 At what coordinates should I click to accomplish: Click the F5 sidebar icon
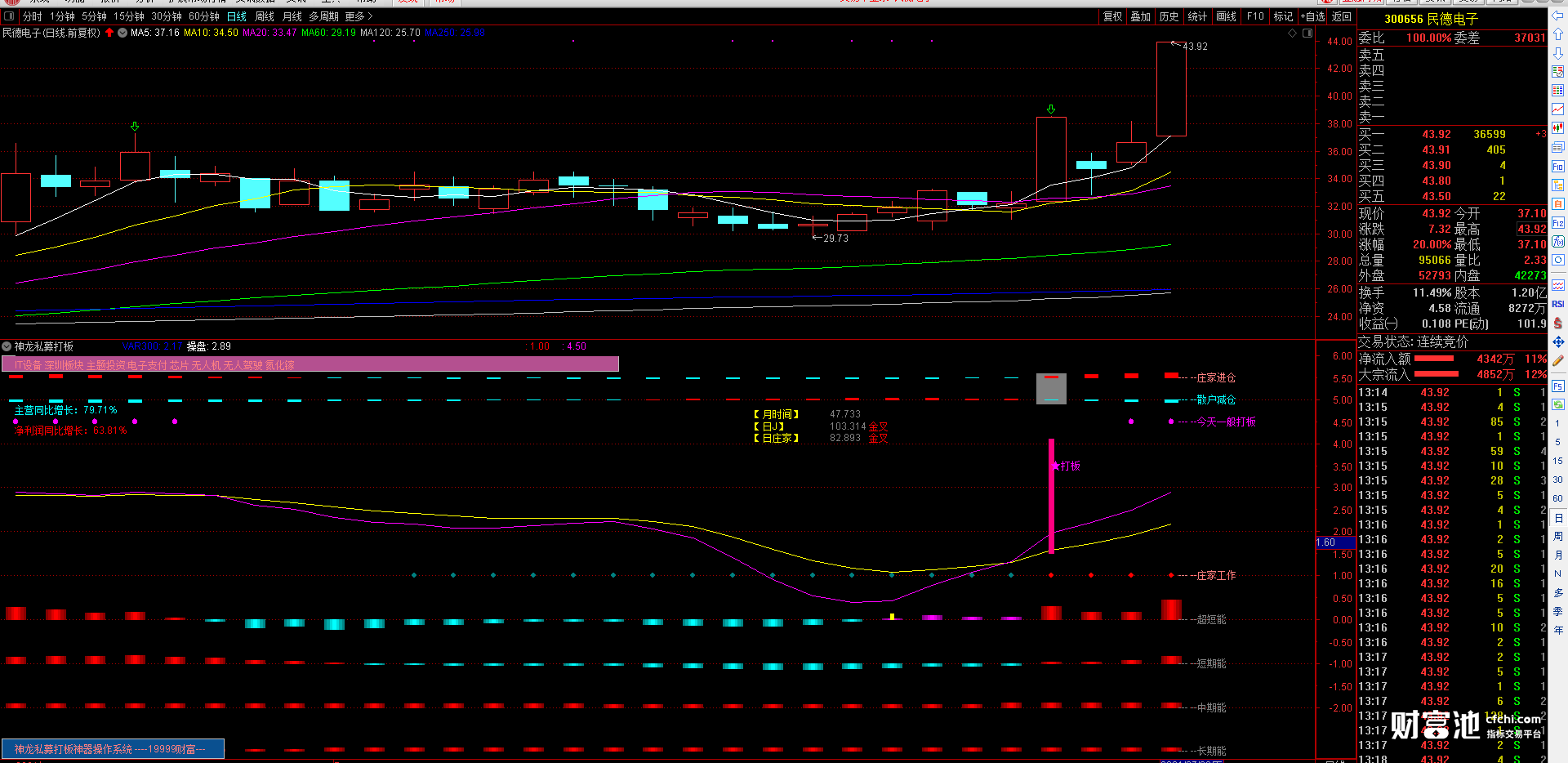click(x=1557, y=386)
